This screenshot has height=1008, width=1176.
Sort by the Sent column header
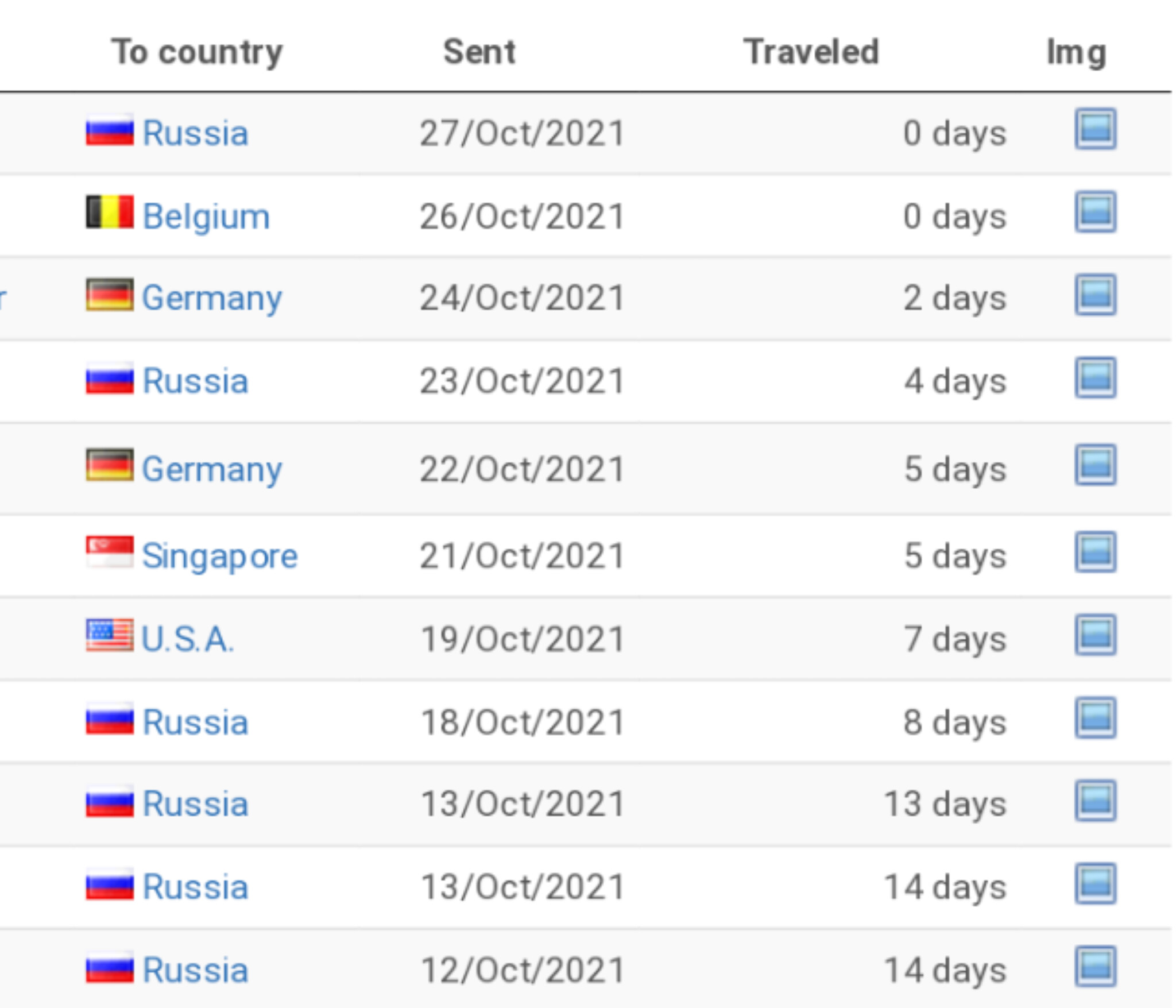pos(479,52)
